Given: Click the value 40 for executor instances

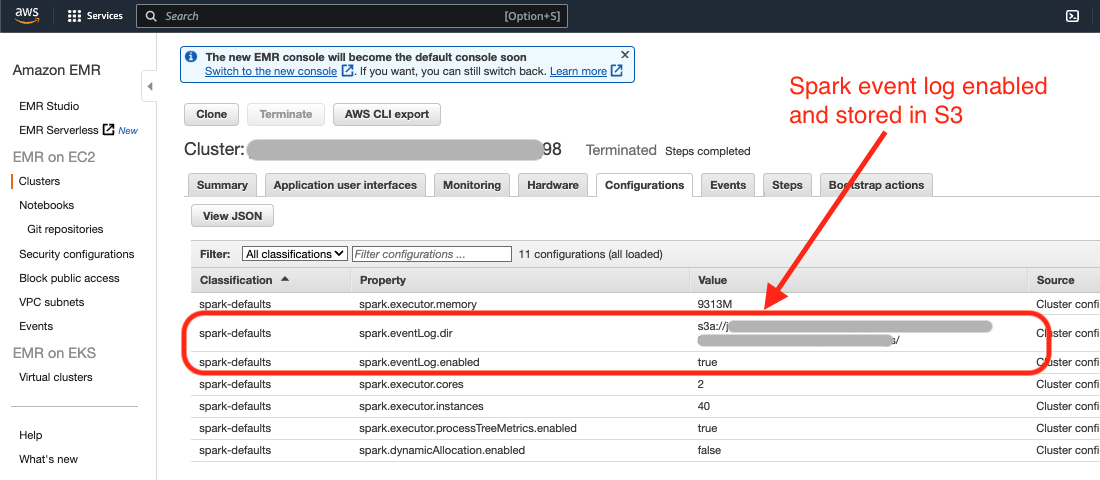Looking at the screenshot, I should 704,406.
